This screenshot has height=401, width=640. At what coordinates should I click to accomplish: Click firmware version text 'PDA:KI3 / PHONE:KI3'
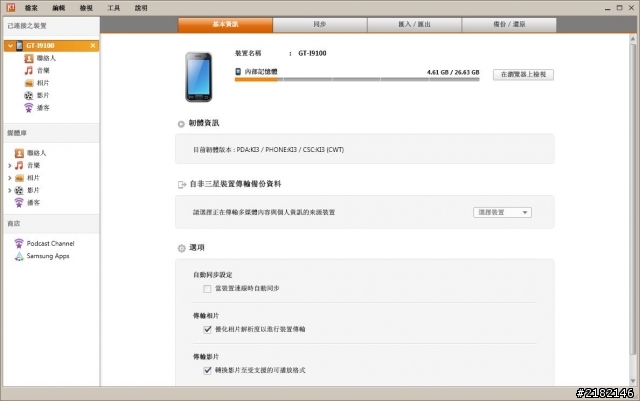coord(268,150)
